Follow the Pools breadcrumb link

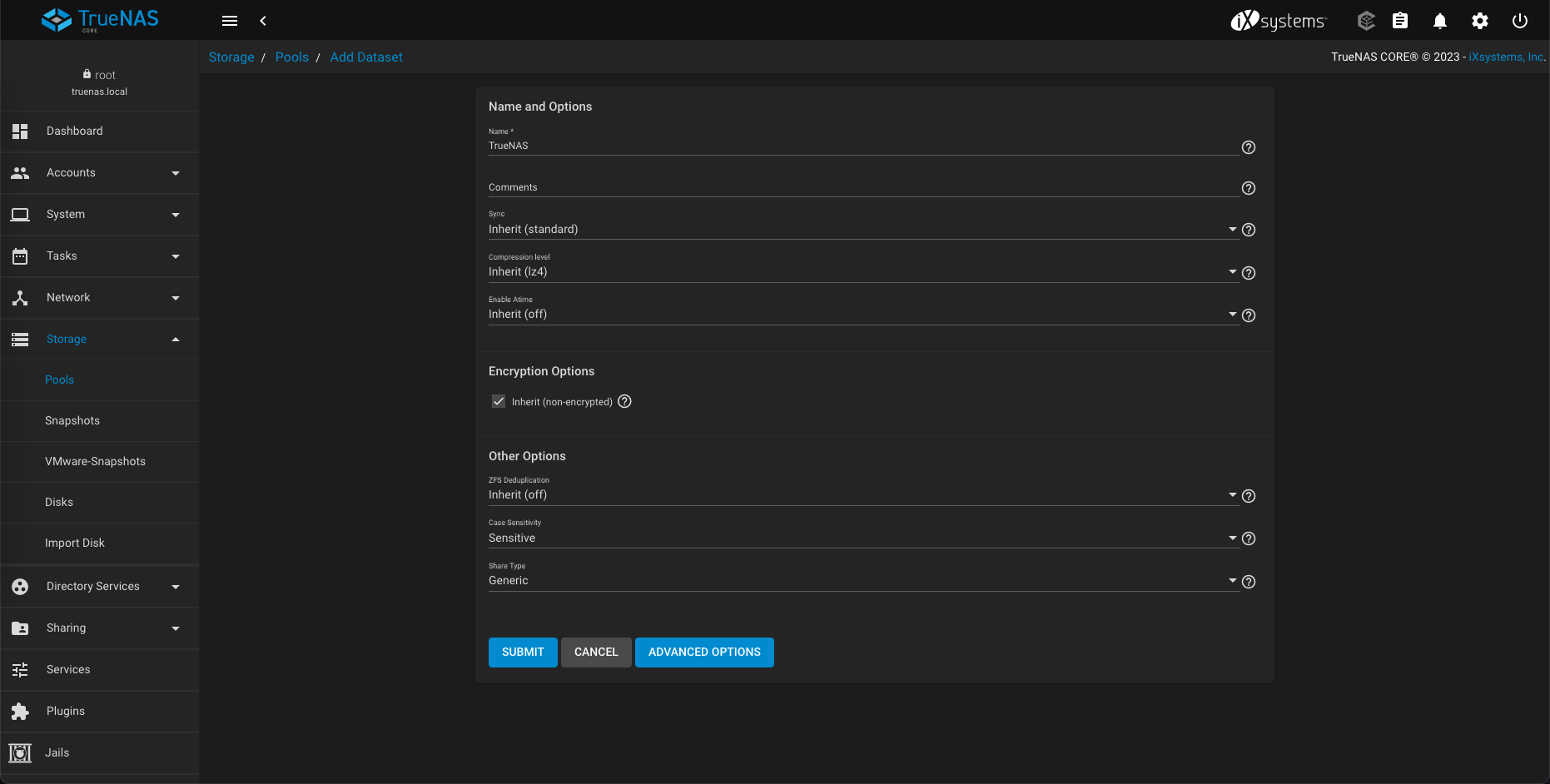click(x=291, y=57)
